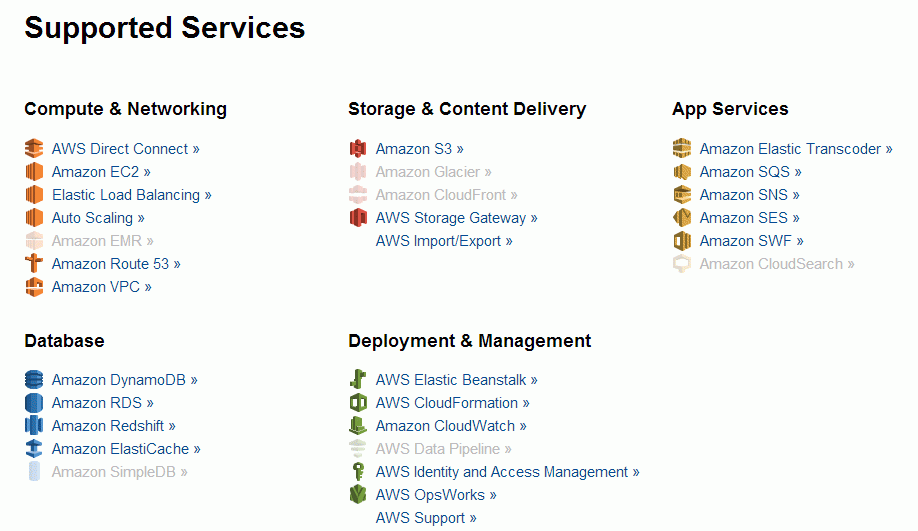The height and width of the screenshot is (531, 918).
Task: Select the greyed Amazon CloudFront link
Action: click(447, 194)
